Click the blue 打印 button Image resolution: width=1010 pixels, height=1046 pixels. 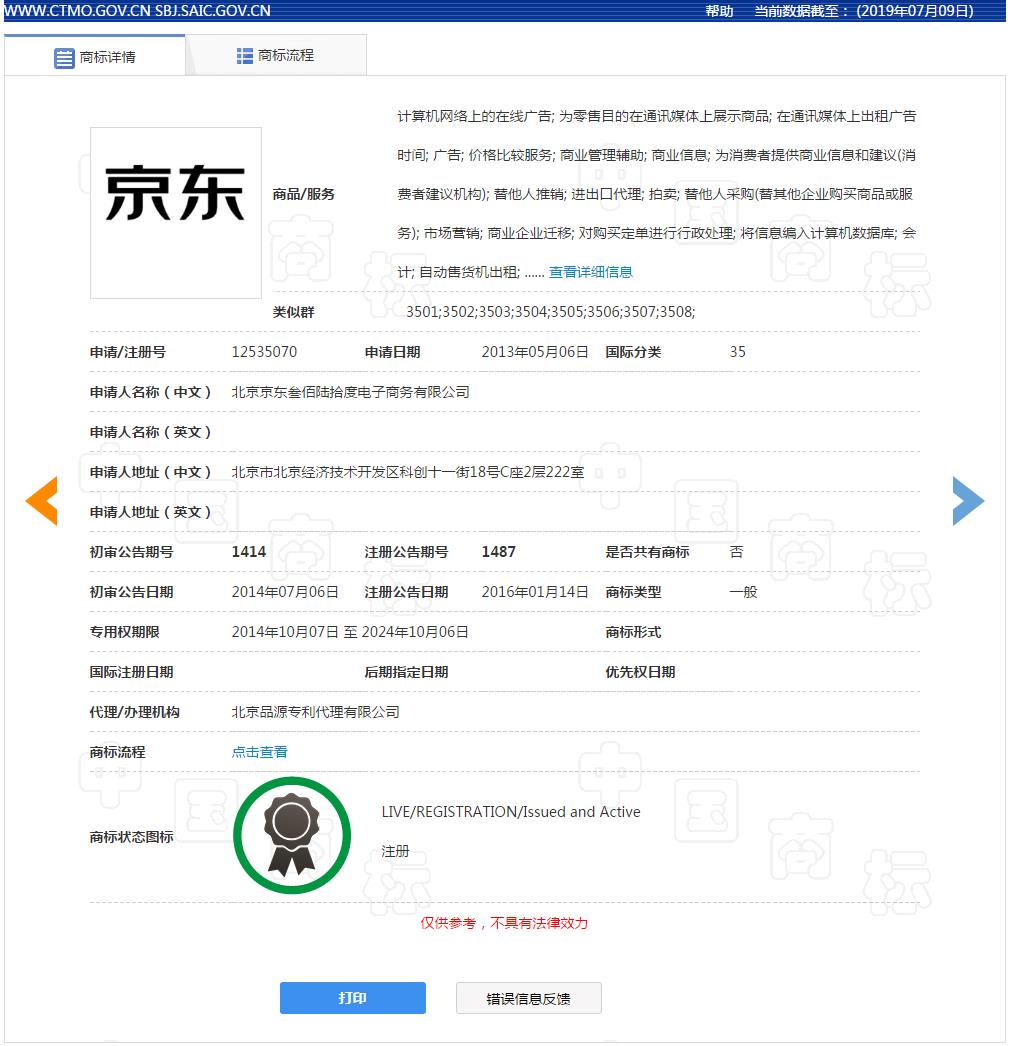(x=353, y=998)
